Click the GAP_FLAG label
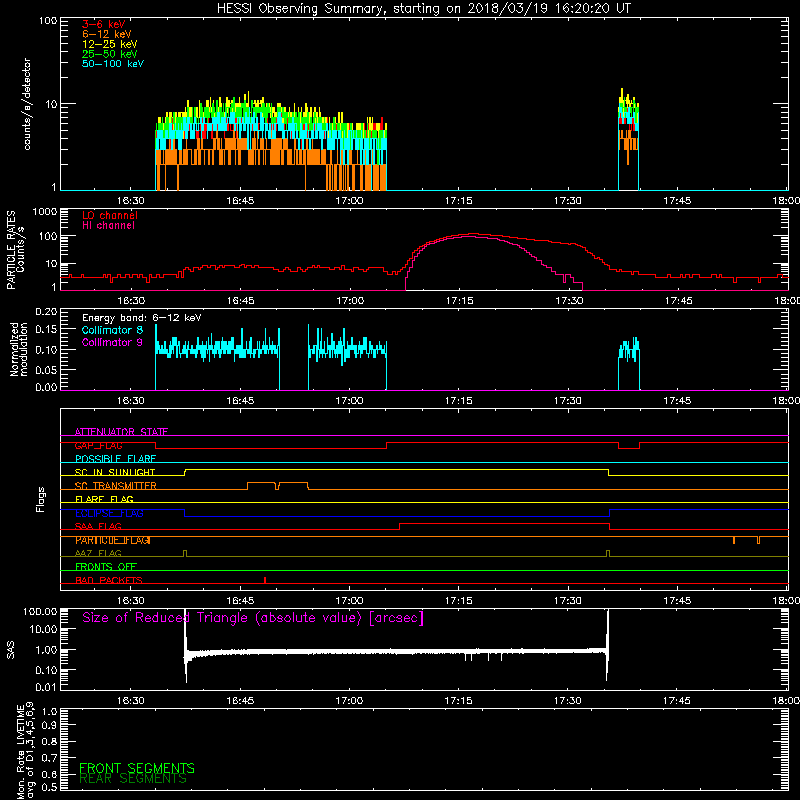 98,445
